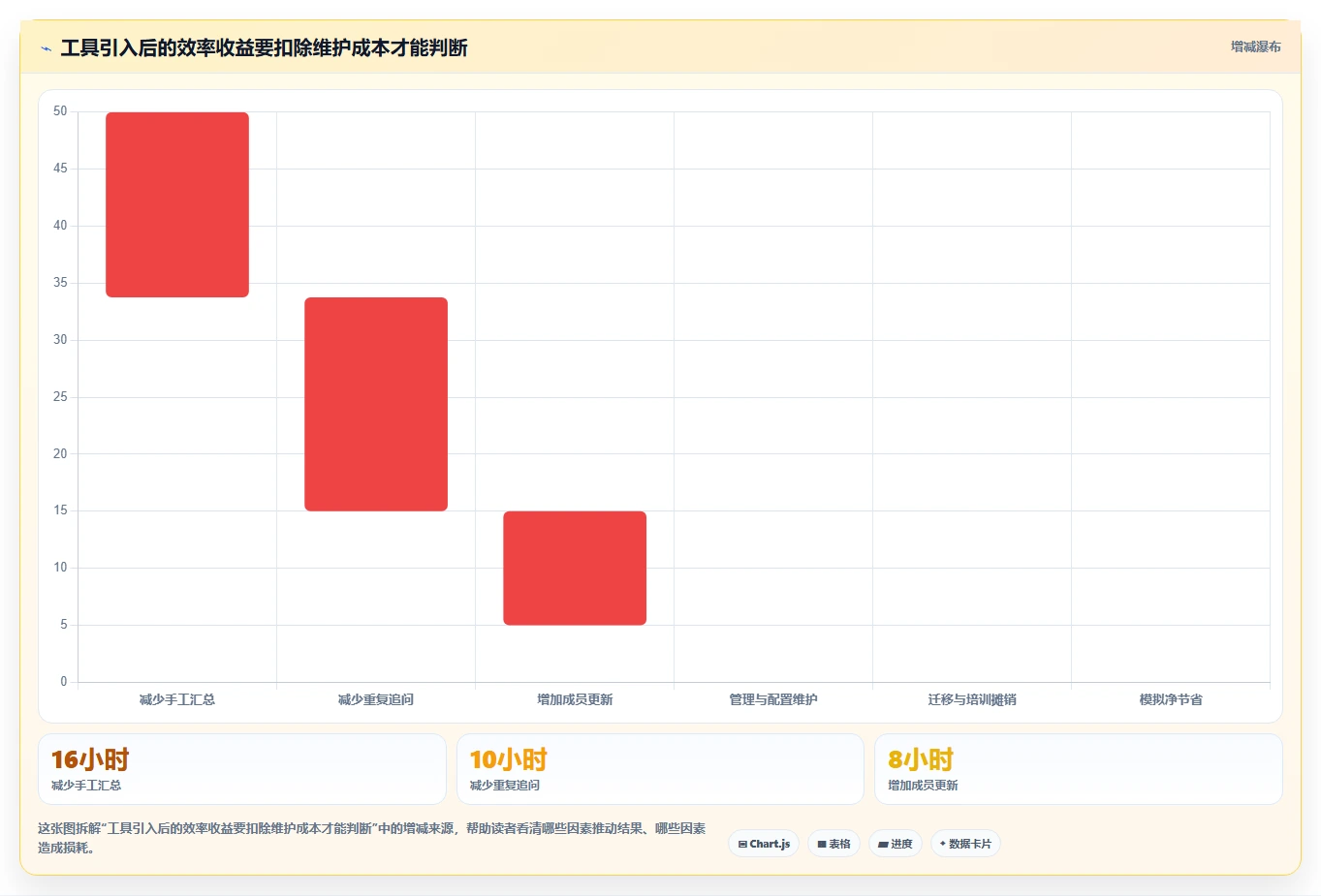This screenshot has height=896, width=1321.
Task: Click the 增减瀑布 label in the header
Action: pos(1255,46)
